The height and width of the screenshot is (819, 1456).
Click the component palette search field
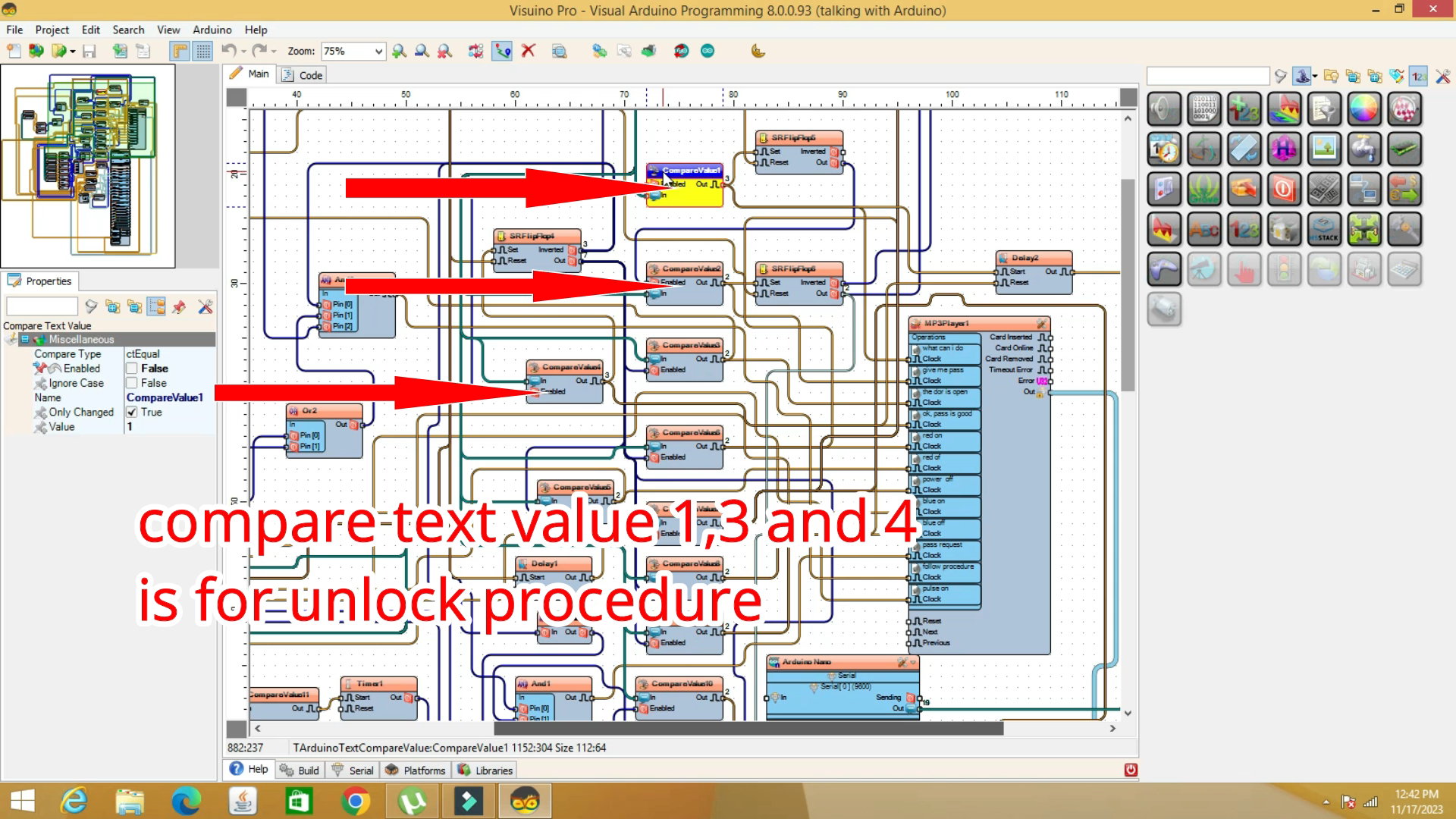pos(1208,76)
